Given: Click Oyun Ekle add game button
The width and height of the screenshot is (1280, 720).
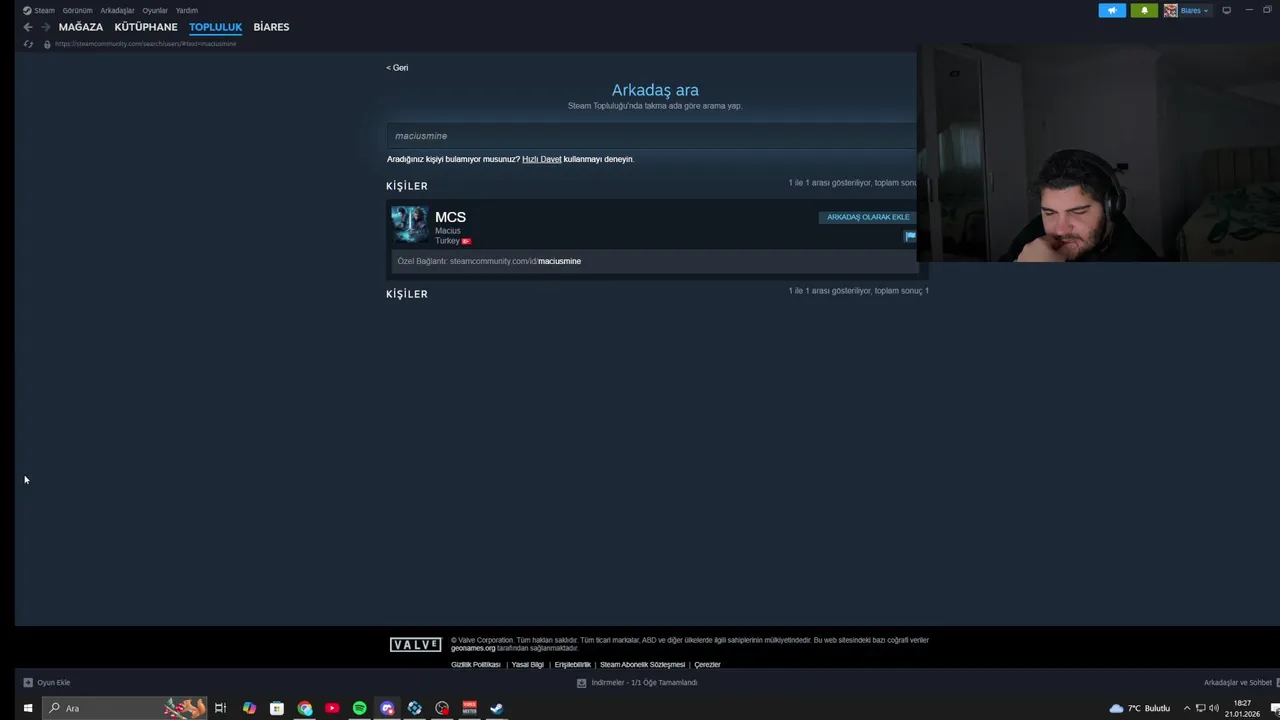Looking at the screenshot, I should 47,682.
